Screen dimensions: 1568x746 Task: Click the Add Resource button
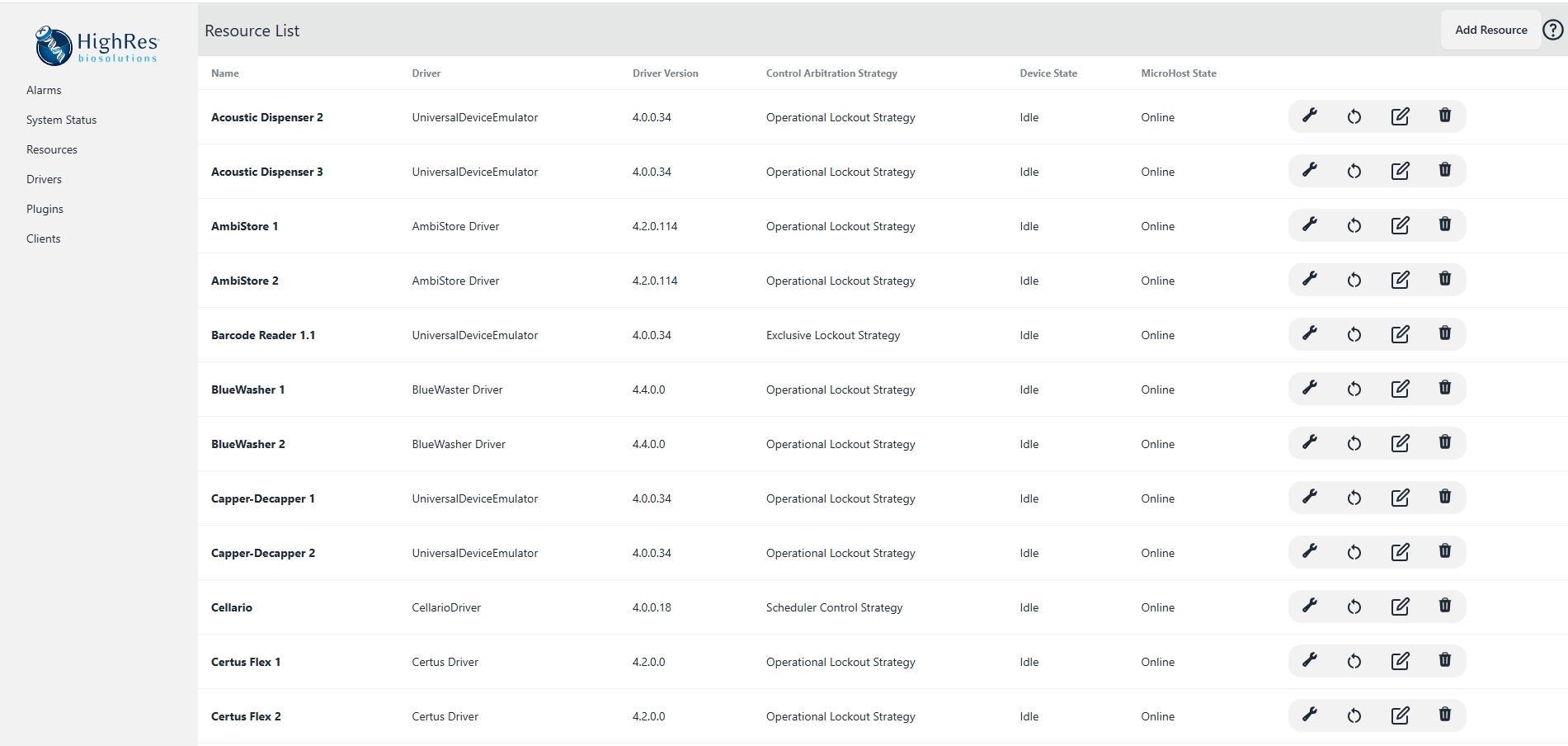tap(1490, 30)
